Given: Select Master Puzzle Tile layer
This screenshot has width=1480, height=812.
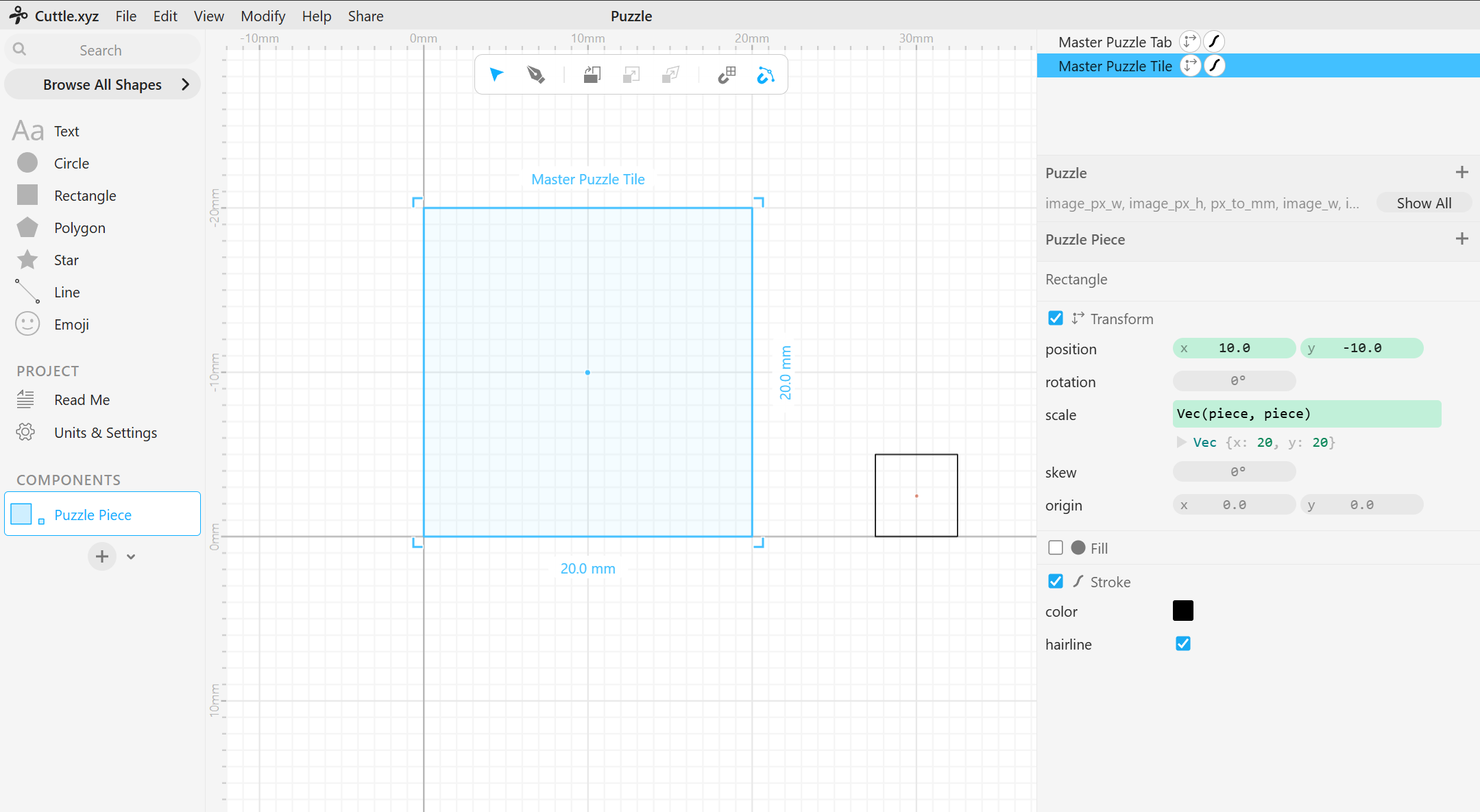Looking at the screenshot, I should point(1115,66).
